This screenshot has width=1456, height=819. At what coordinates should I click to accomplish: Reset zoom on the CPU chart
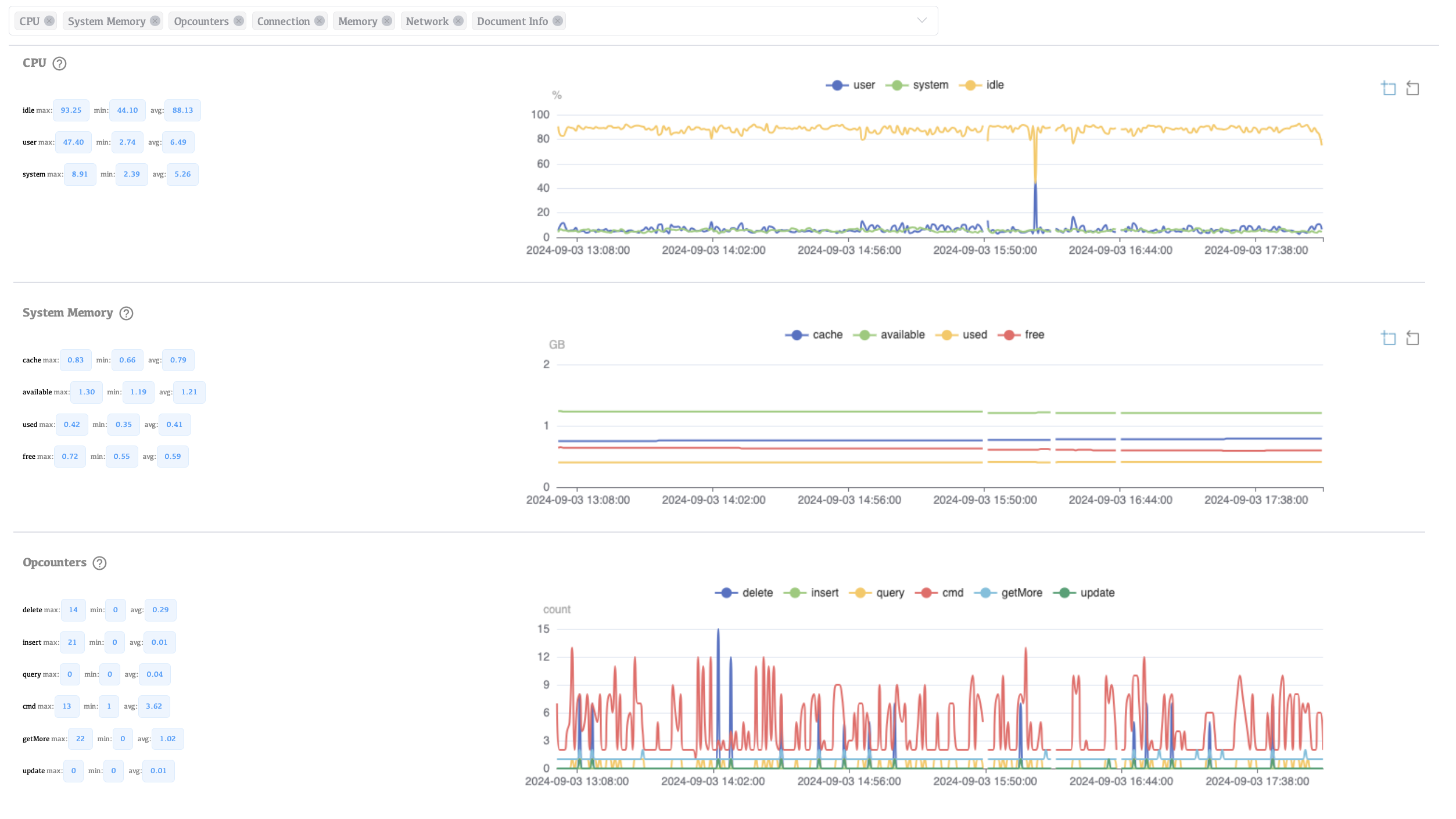pos(1412,88)
